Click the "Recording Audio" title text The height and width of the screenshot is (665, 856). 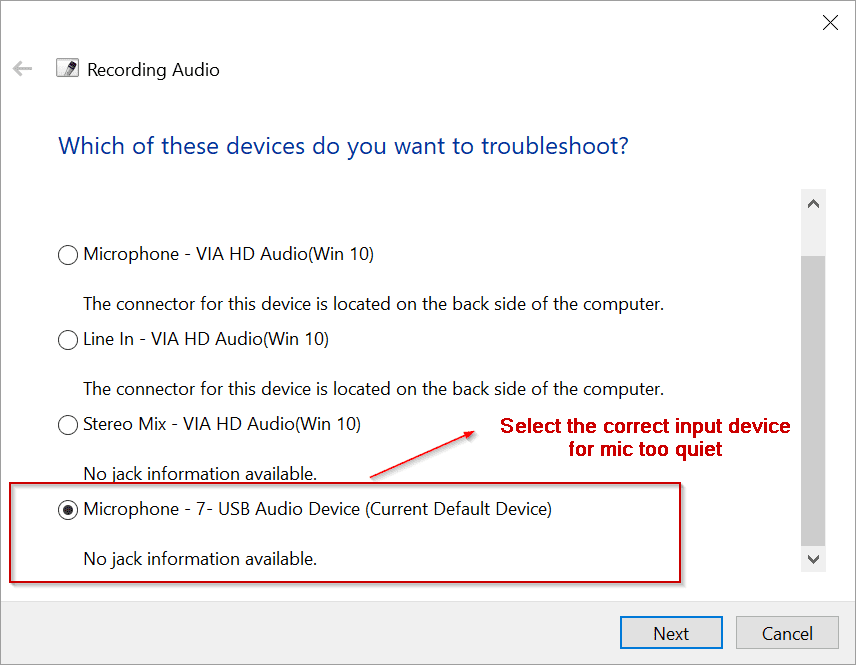point(153,70)
